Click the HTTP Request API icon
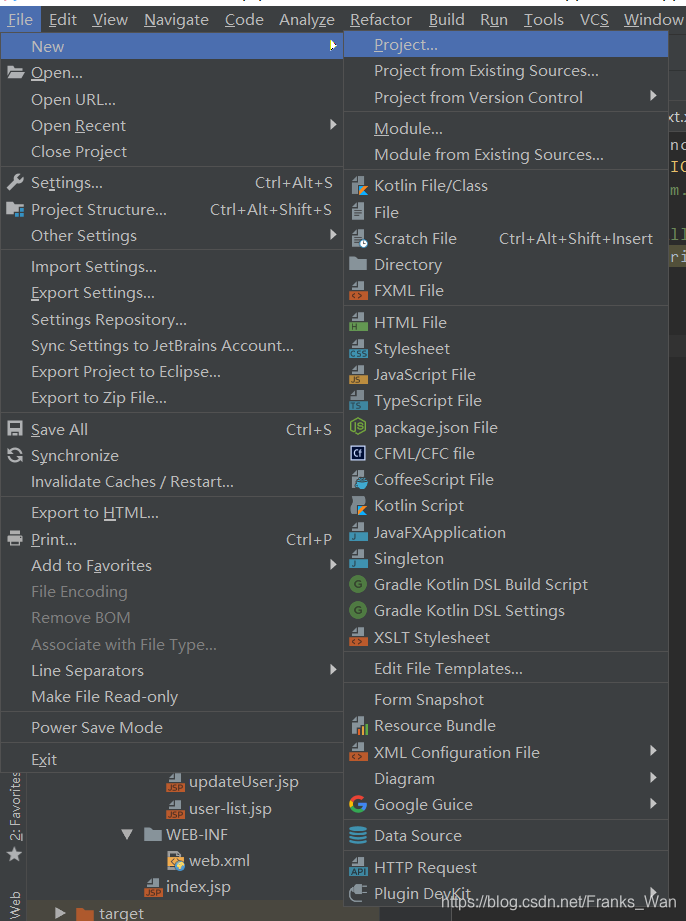This screenshot has height=921, width=686. (x=358, y=868)
